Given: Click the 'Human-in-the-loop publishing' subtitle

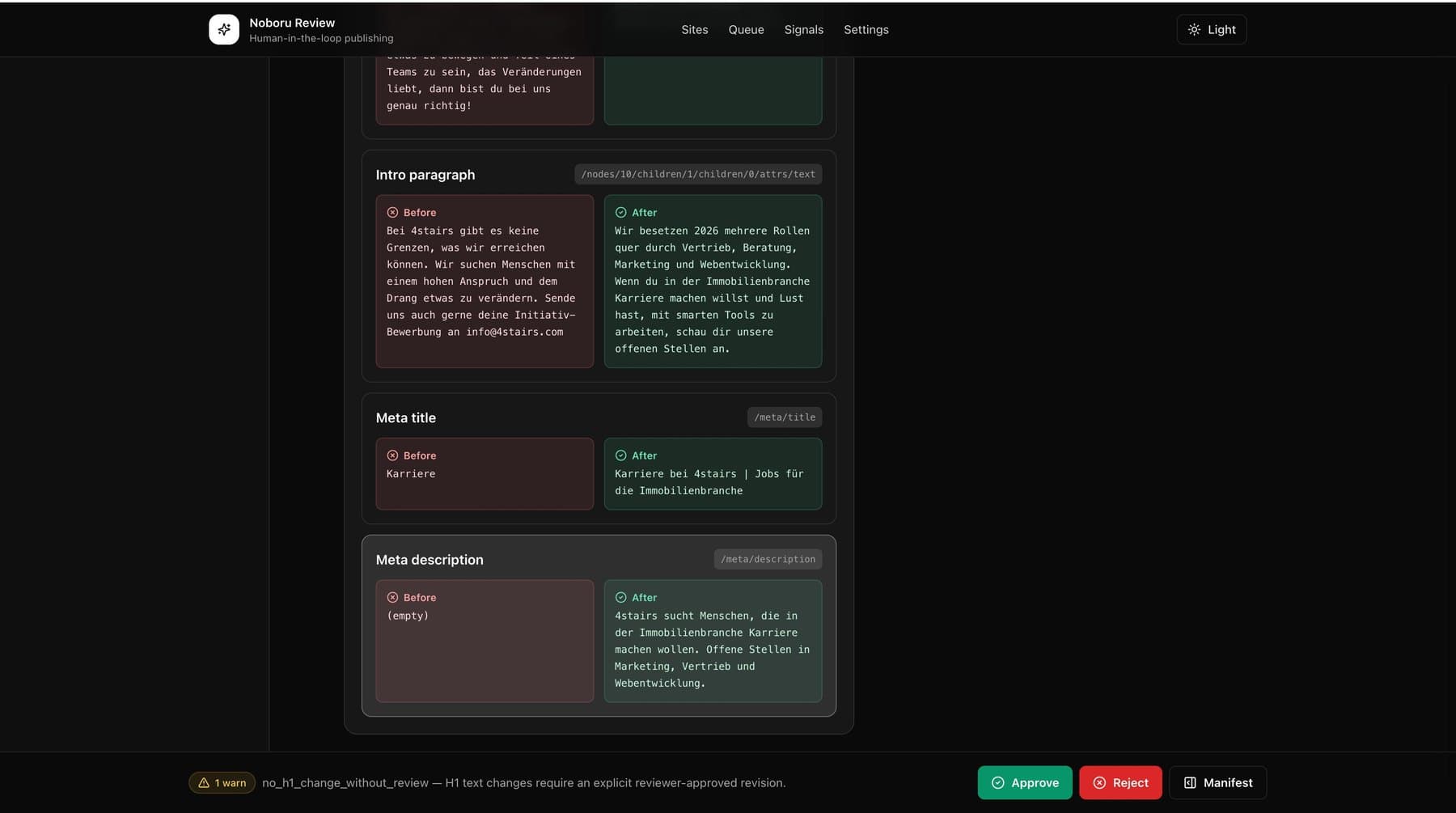Looking at the screenshot, I should pos(321,38).
